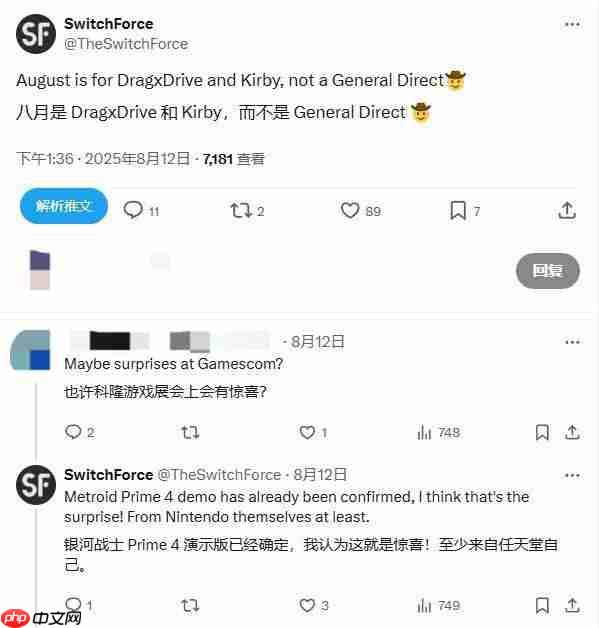
Task: Click the blue 解析推文 button
Action: click(x=64, y=206)
